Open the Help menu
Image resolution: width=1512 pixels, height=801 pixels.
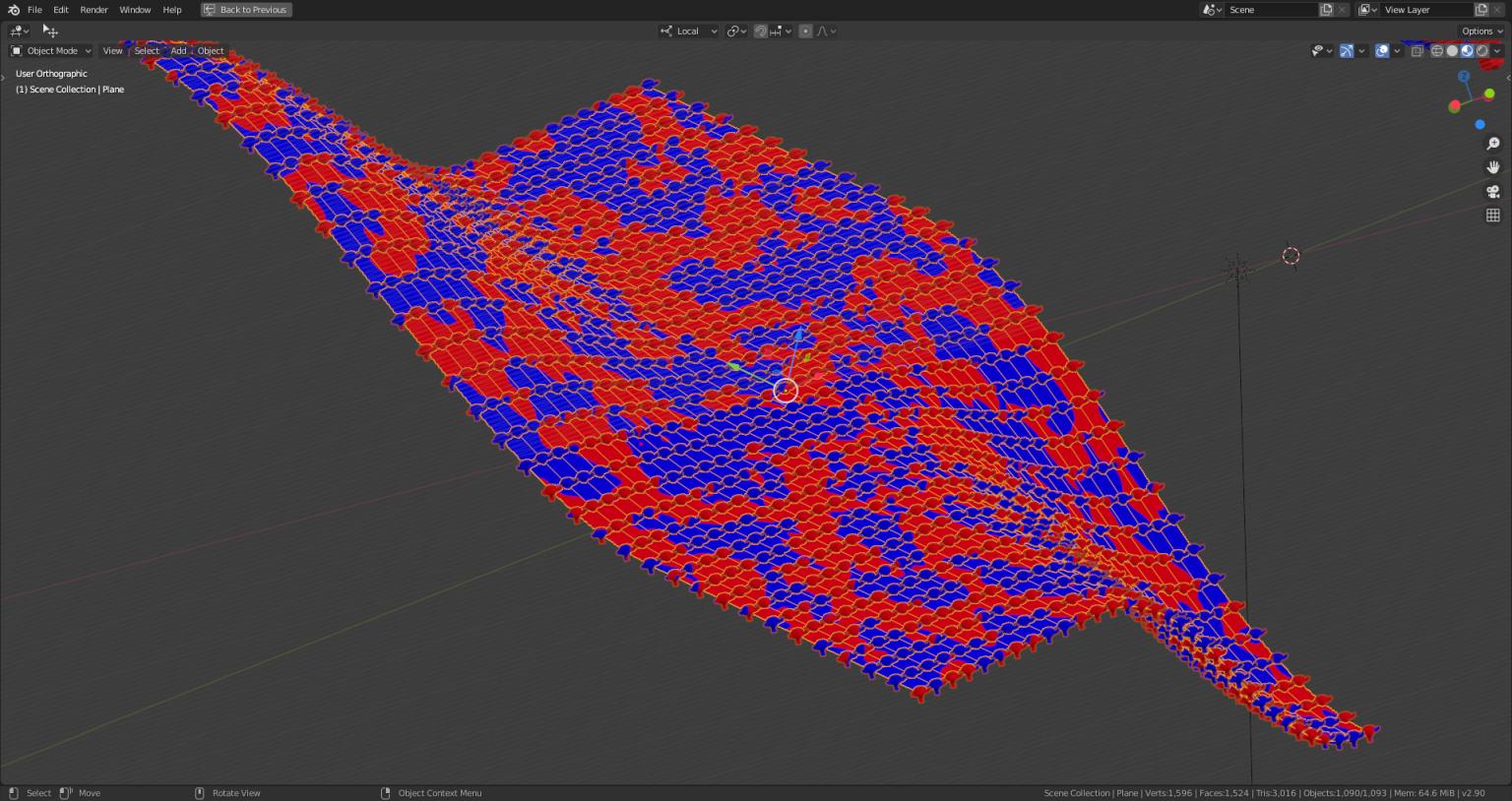point(172,10)
